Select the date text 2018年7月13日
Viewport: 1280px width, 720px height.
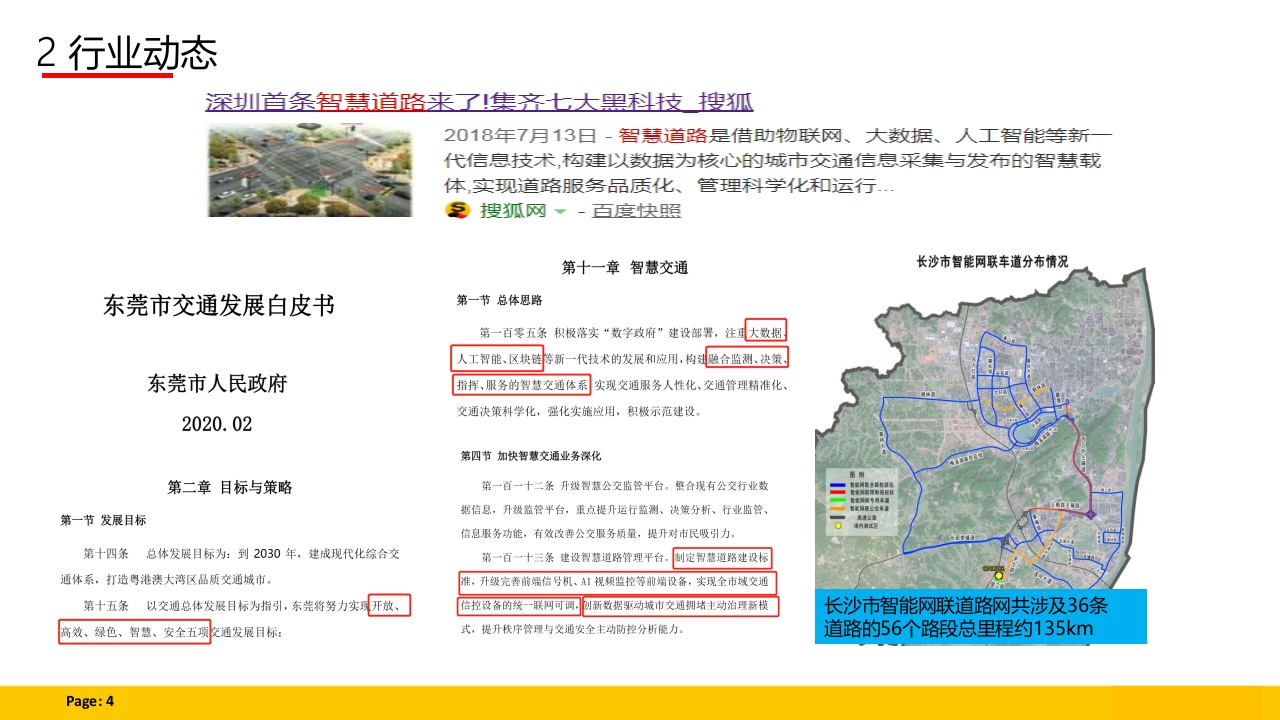[518, 136]
